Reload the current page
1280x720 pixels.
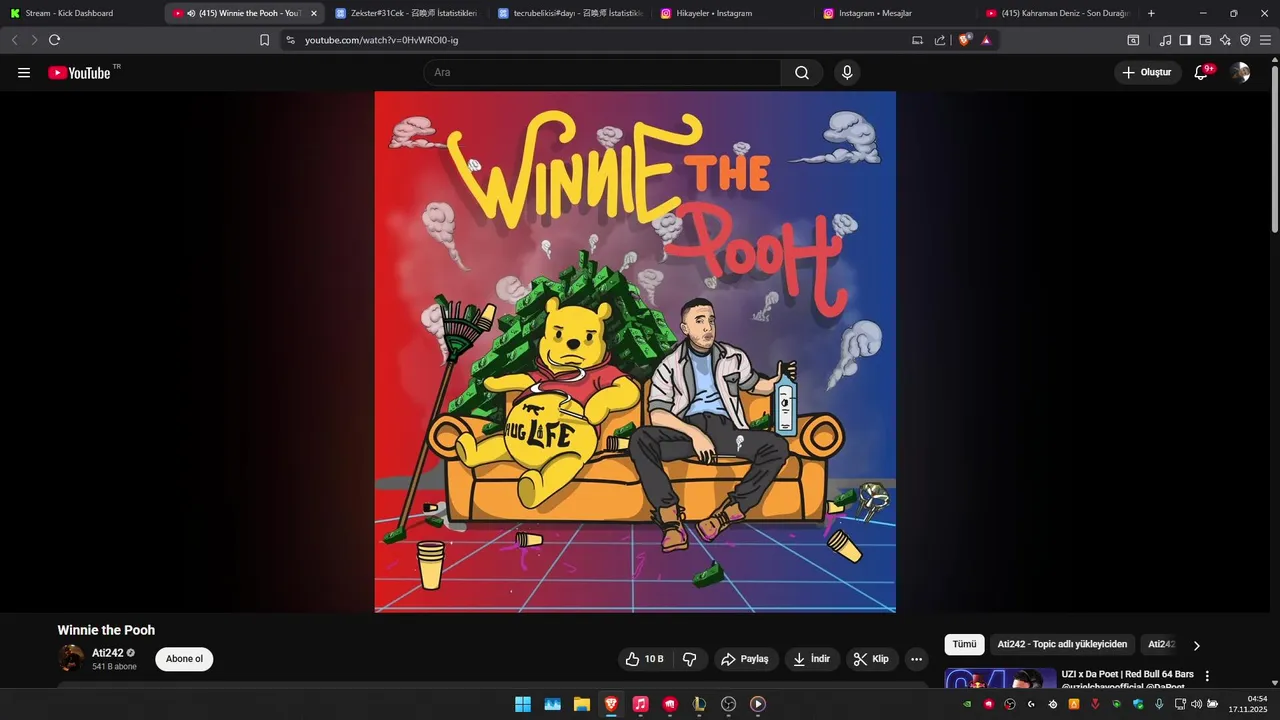pyautogui.click(x=54, y=40)
